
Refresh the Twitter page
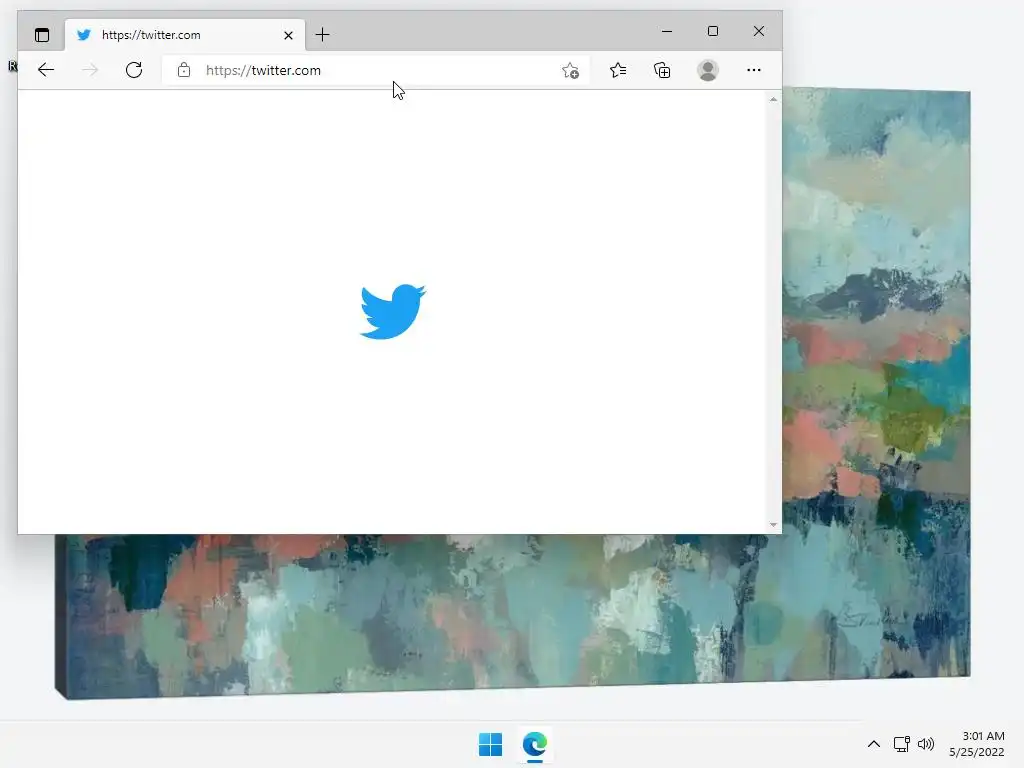coord(134,70)
